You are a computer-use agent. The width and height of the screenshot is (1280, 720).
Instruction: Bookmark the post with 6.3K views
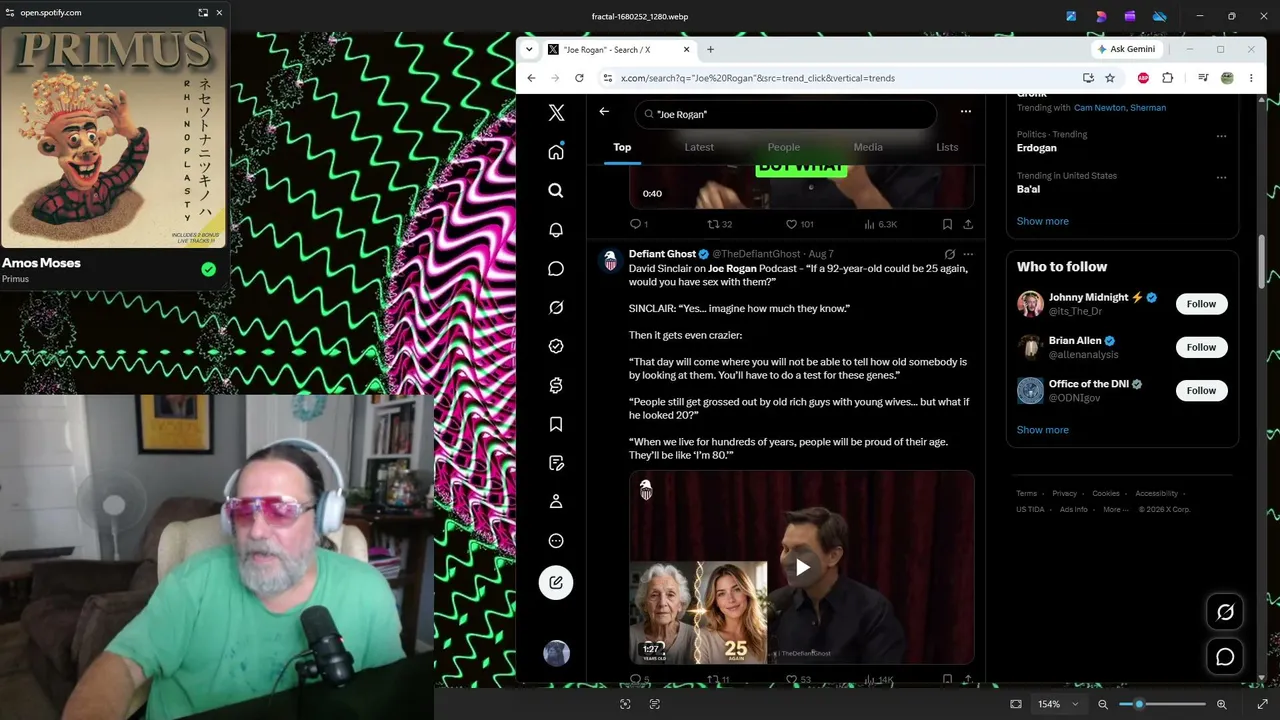pos(947,225)
